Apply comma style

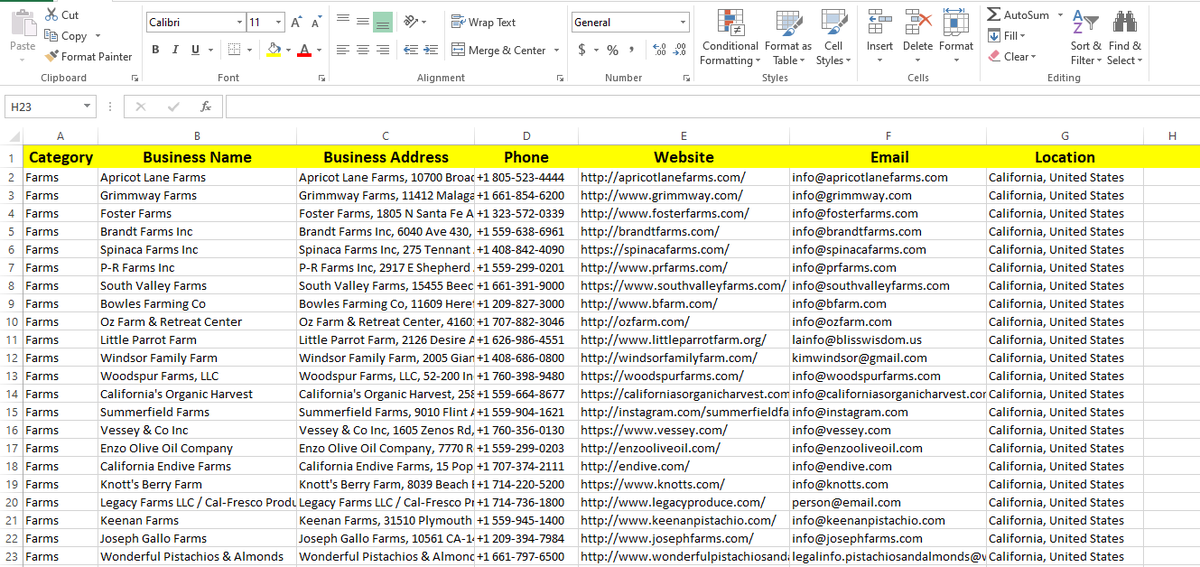[631, 50]
